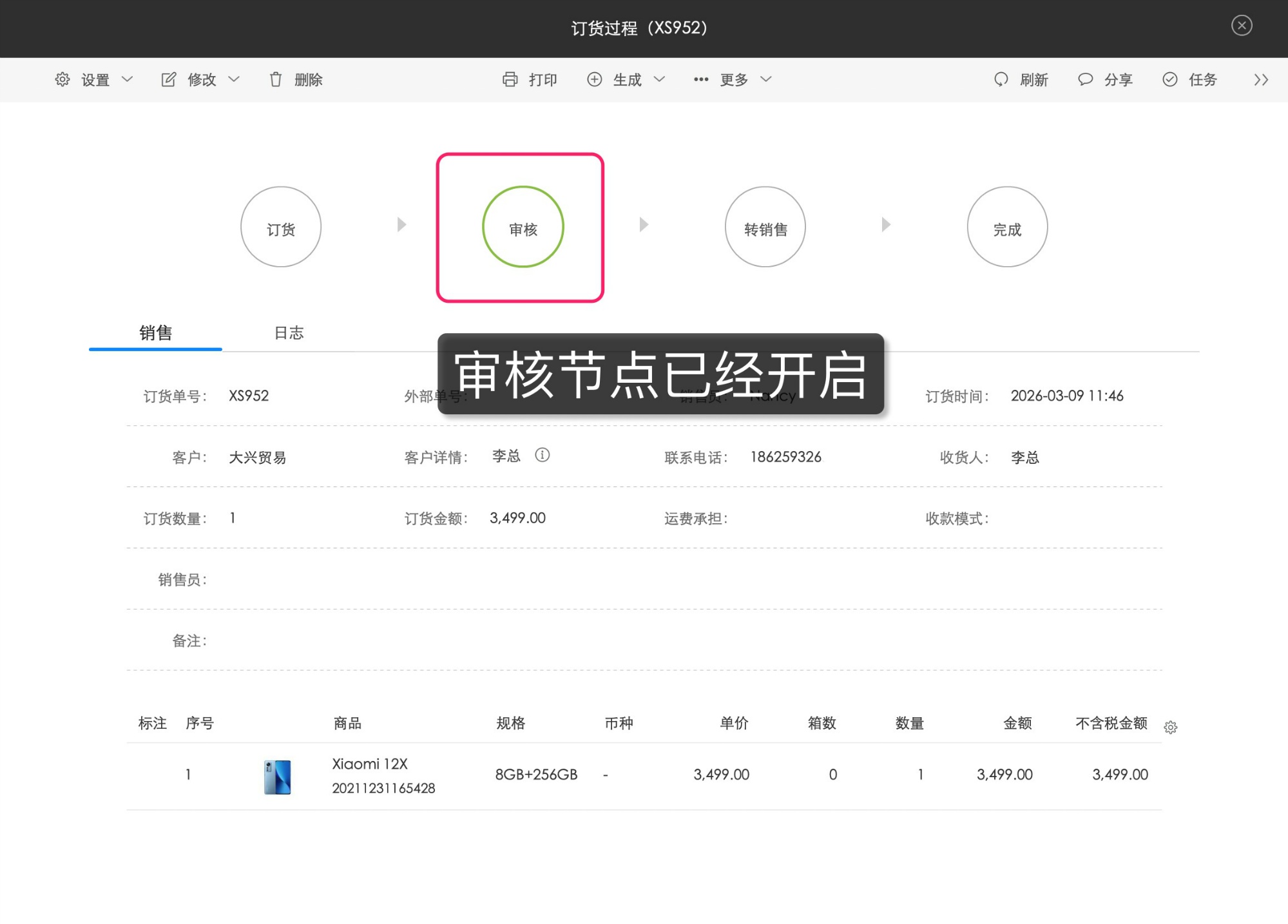Image resolution: width=1288 pixels, height=924 pixels.
Task: Click the Xiaomi 12X product thumbnail
Action: [277, 776]
